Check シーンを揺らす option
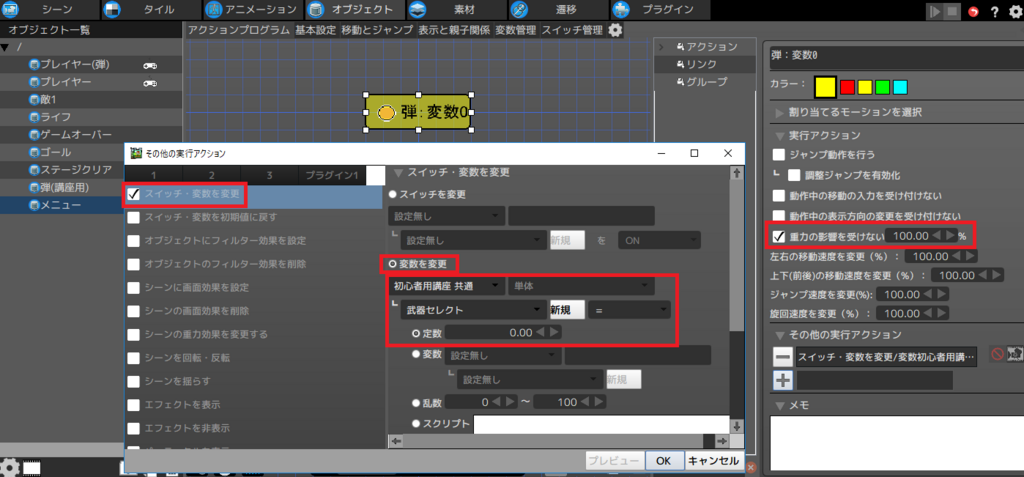This screenshot has width=1024, height=477. (x=133, y=381)
